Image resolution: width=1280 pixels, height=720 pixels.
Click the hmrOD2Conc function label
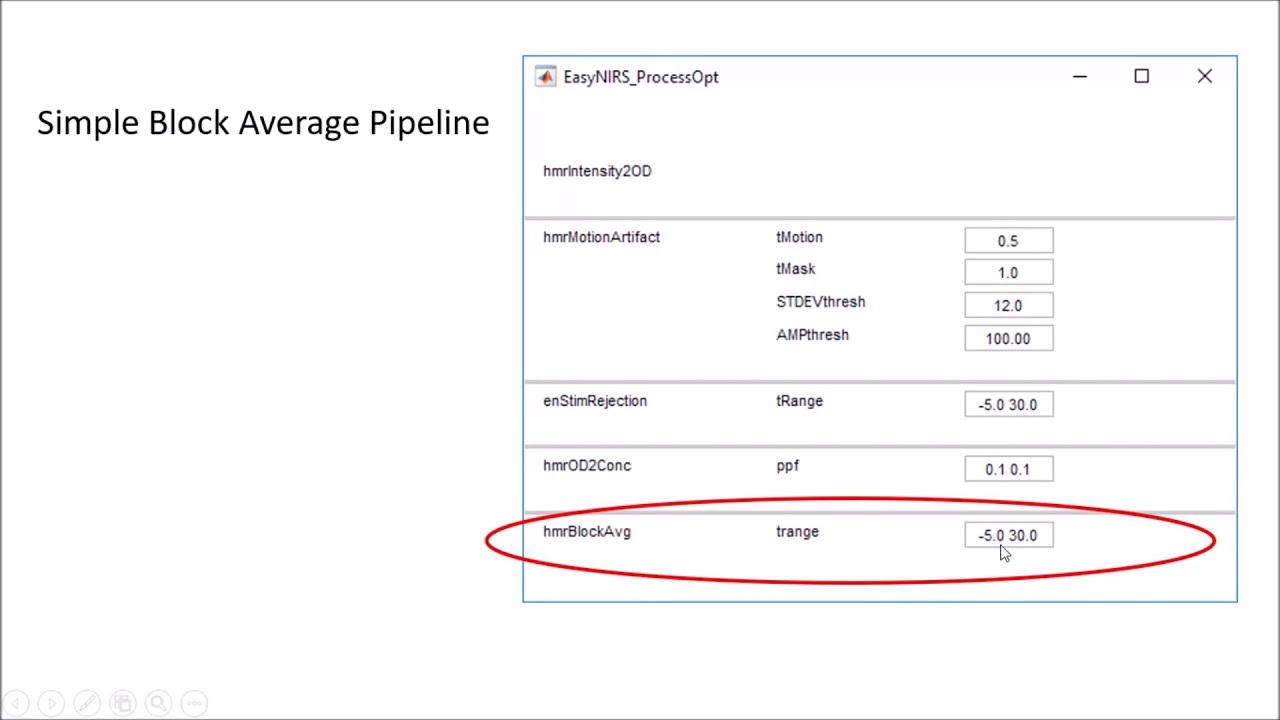coord(587,465)
